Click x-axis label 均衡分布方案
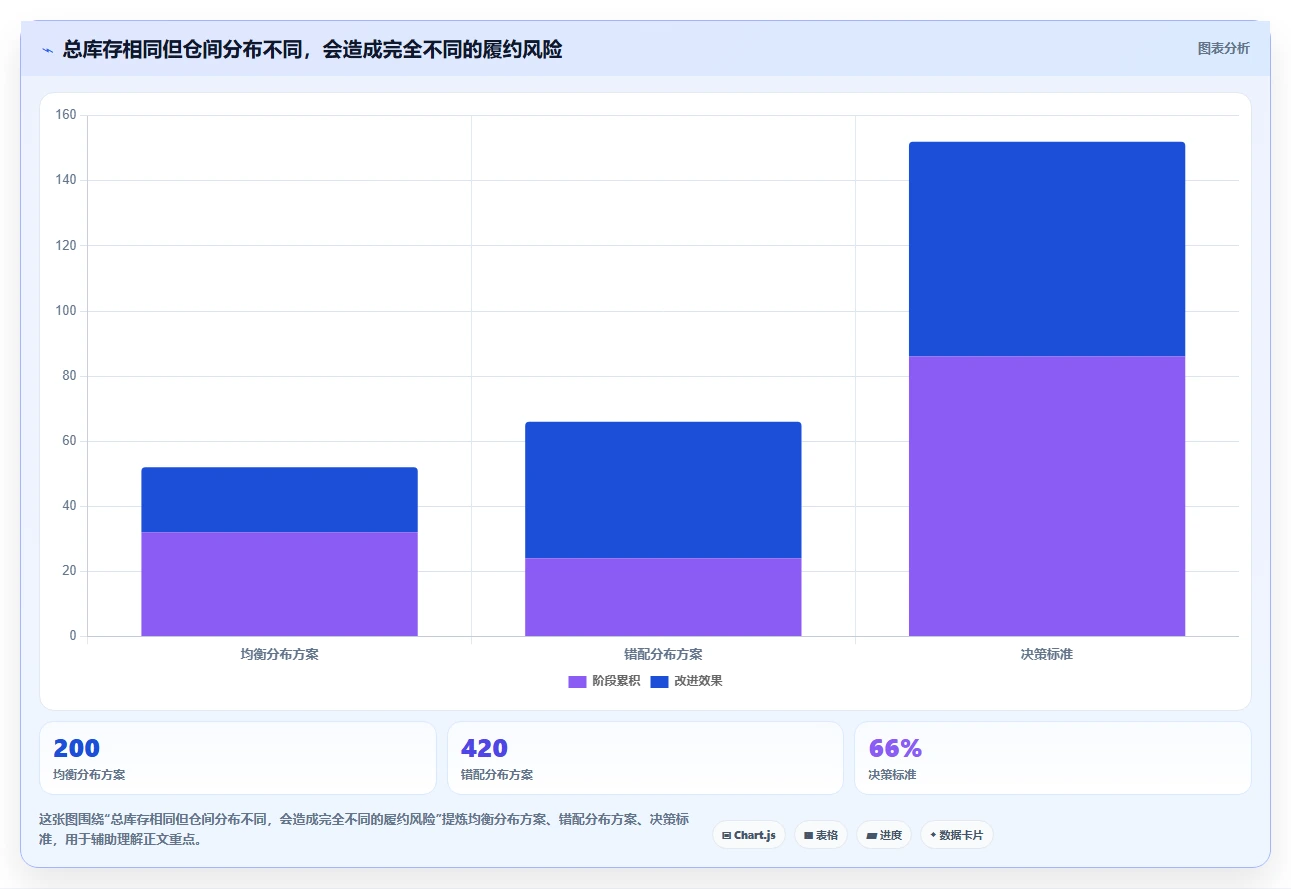The width and height of the screenshot is (1291, 889). coord(279,655)
